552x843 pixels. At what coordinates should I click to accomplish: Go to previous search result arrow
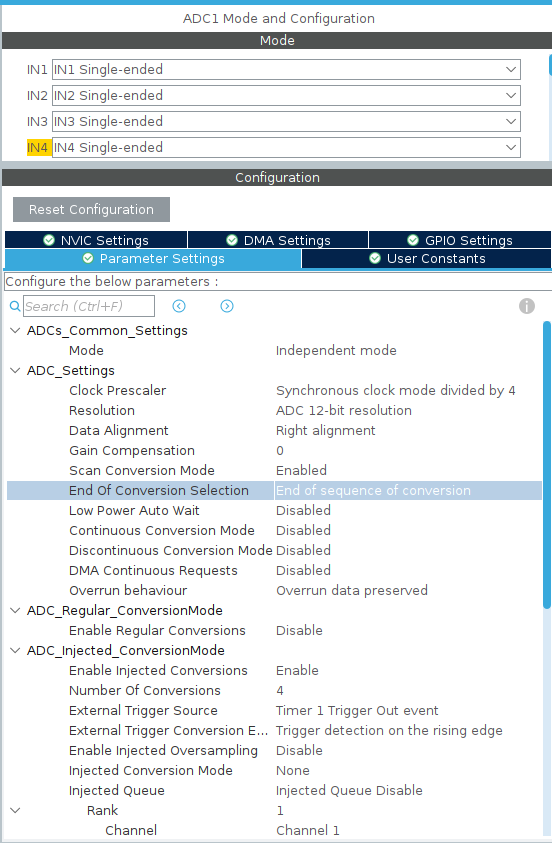point(179,306)
